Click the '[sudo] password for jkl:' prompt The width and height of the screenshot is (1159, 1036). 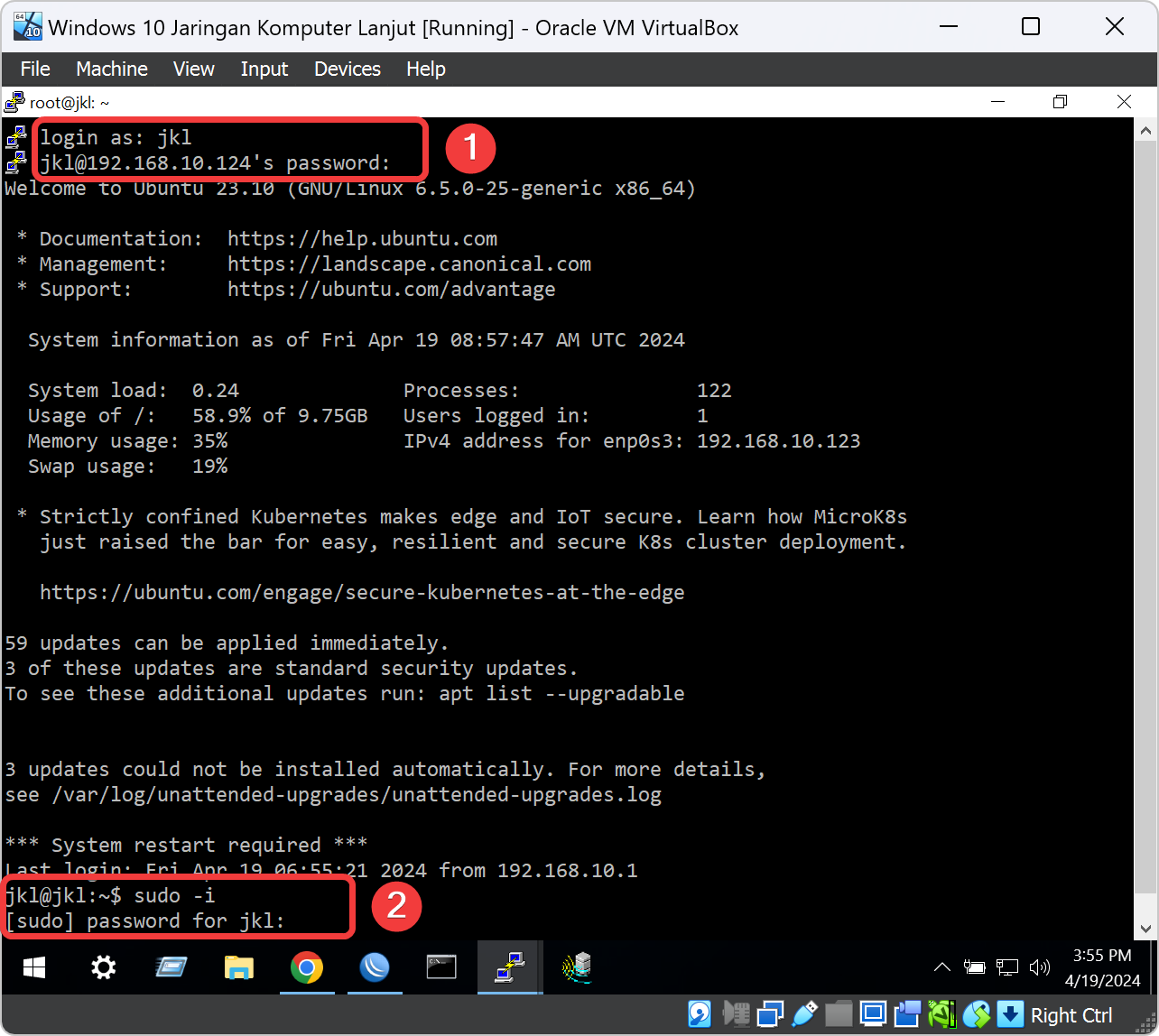coord(145,921)
